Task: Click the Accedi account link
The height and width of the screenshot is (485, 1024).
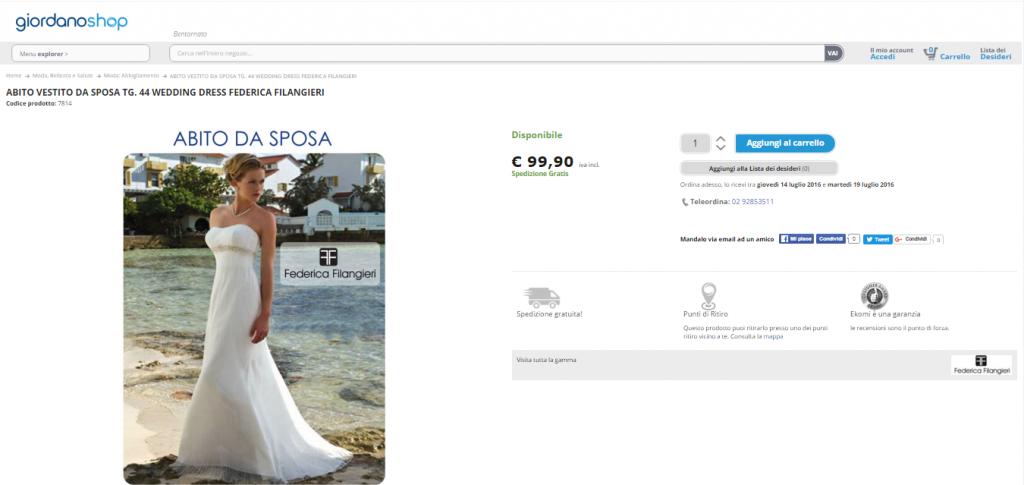Action: pos(882,57)
